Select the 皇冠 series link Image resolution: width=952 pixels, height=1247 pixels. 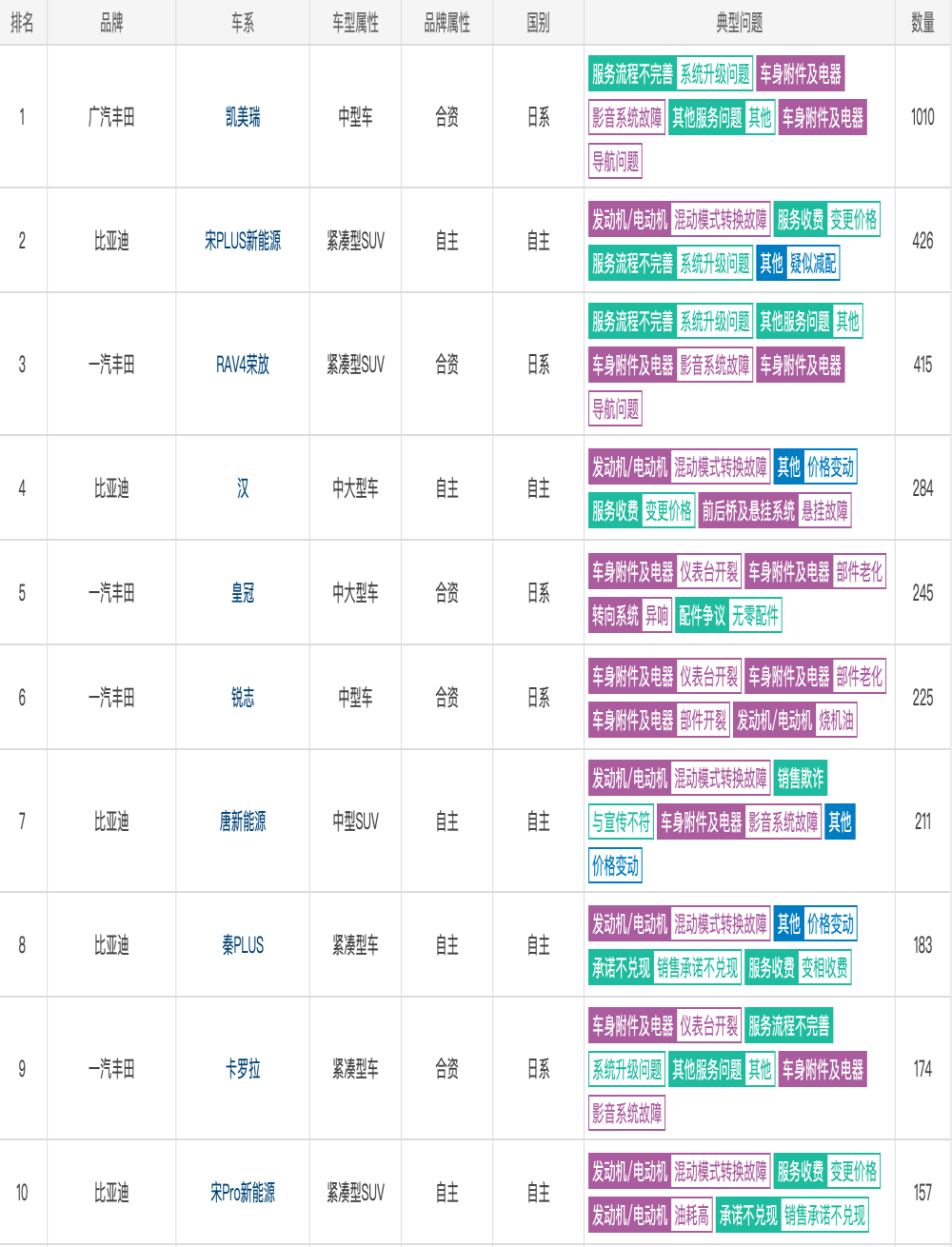click(x=243, y=593)
